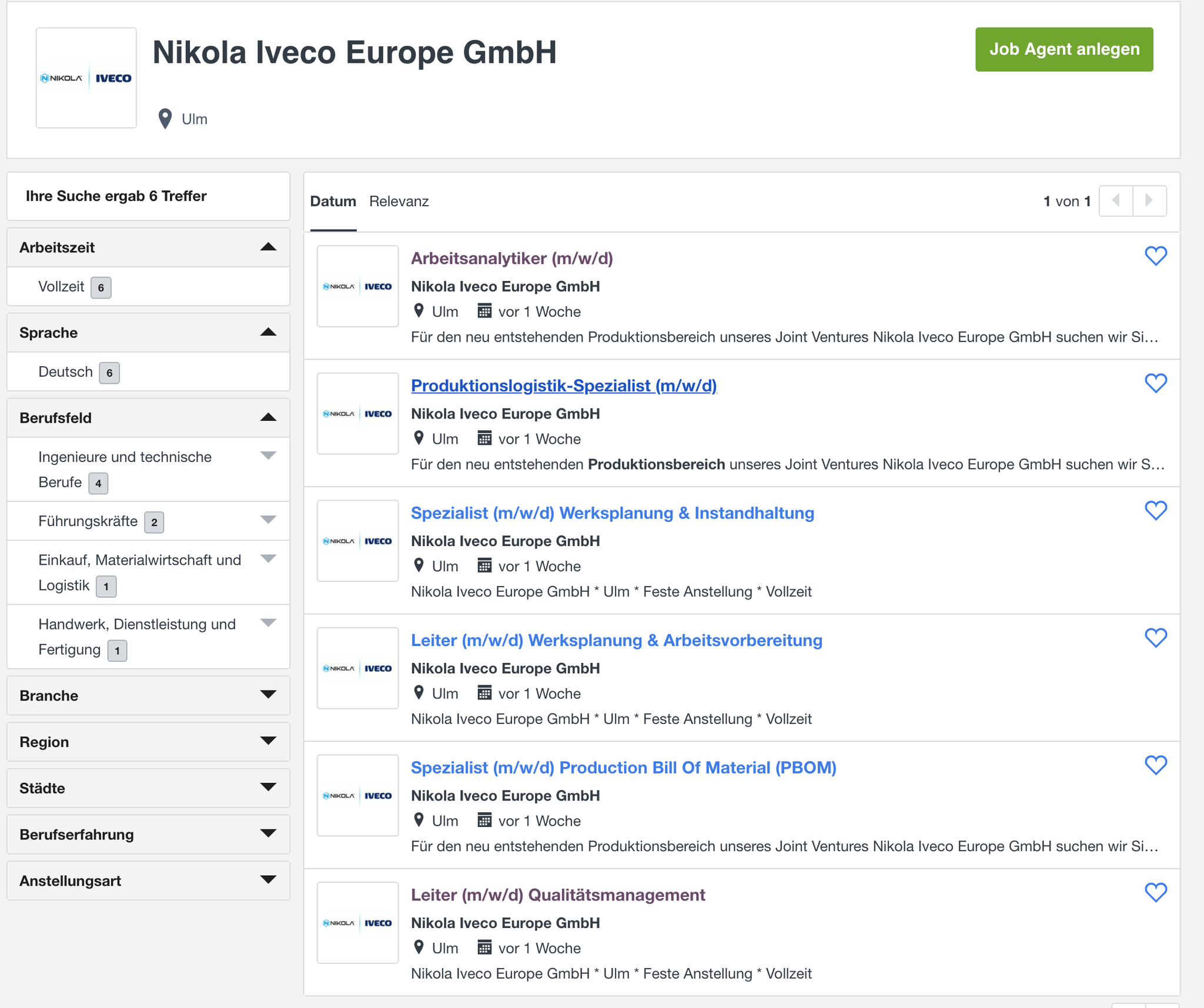Click '1 von 1' page indicator

point(1067,201)
